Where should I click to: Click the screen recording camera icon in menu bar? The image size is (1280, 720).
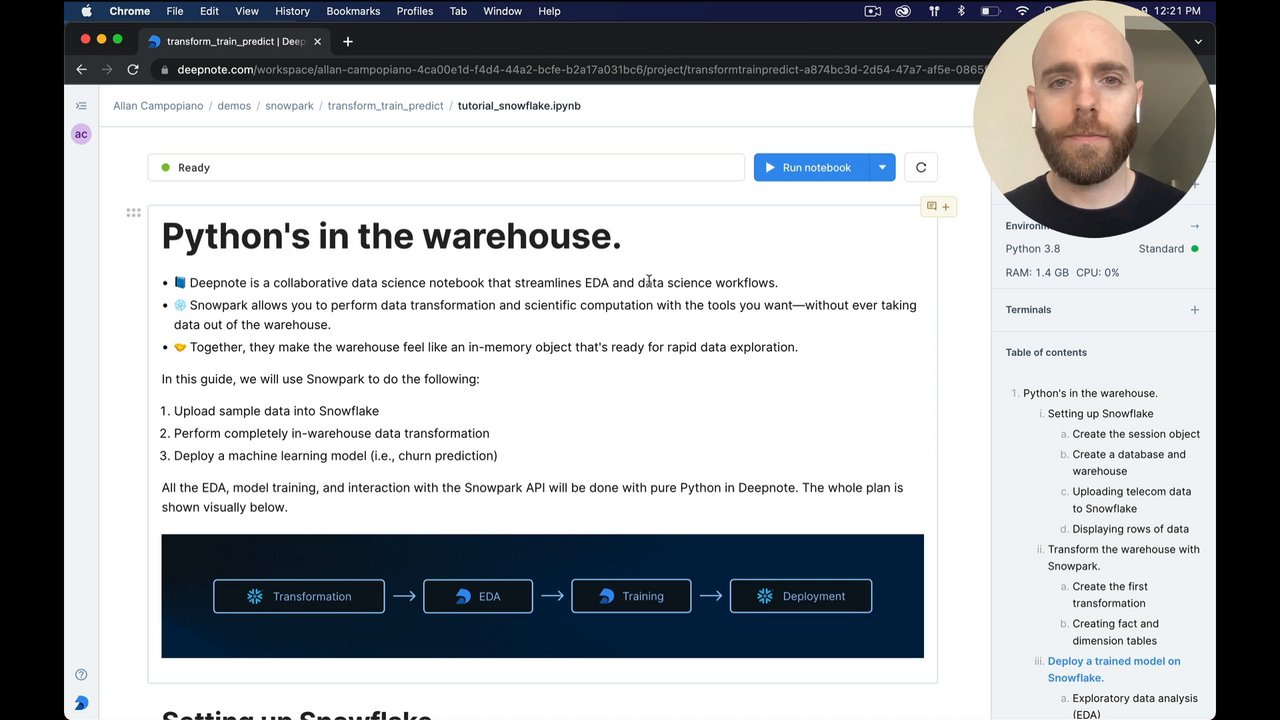pos(873,11)
